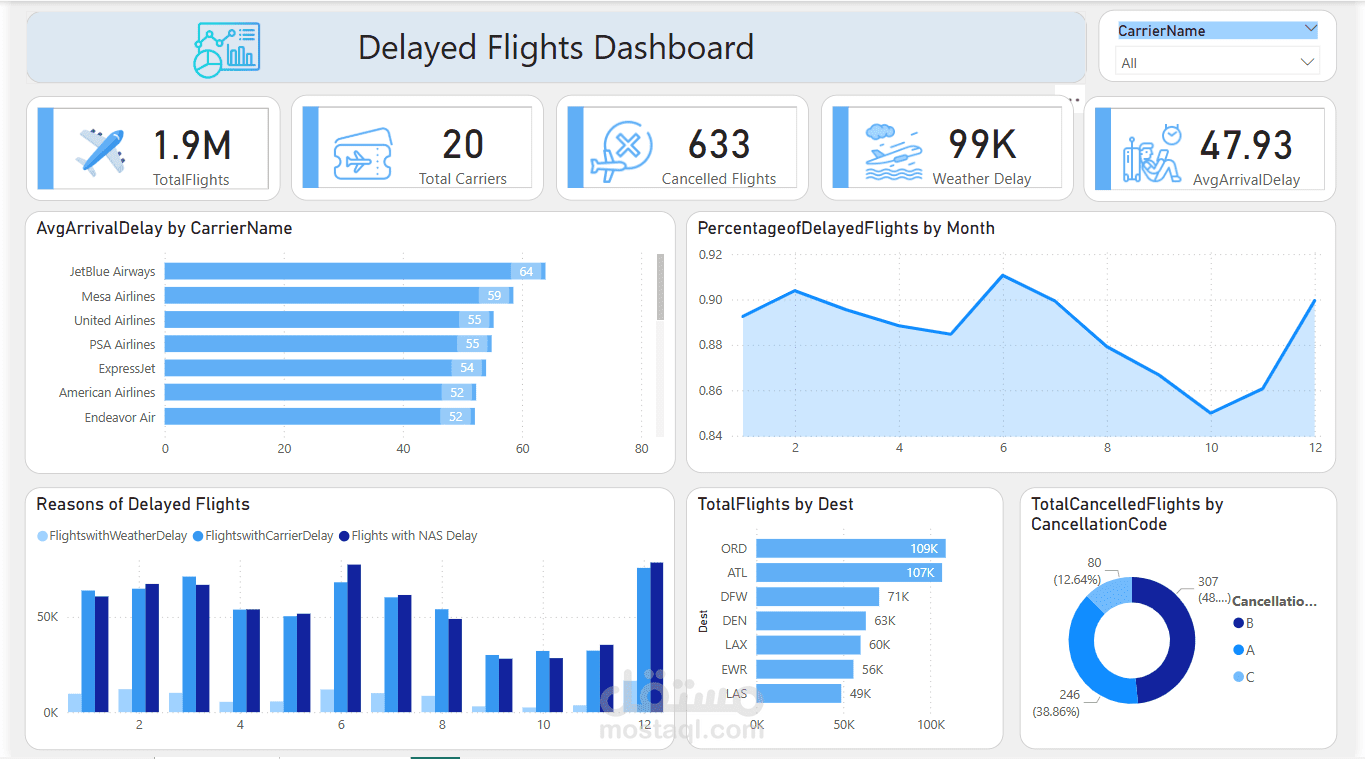The image size is (1365, 759).
Task: Click the TotalFlights by Dest title
Action: click(x=776, y=504)
